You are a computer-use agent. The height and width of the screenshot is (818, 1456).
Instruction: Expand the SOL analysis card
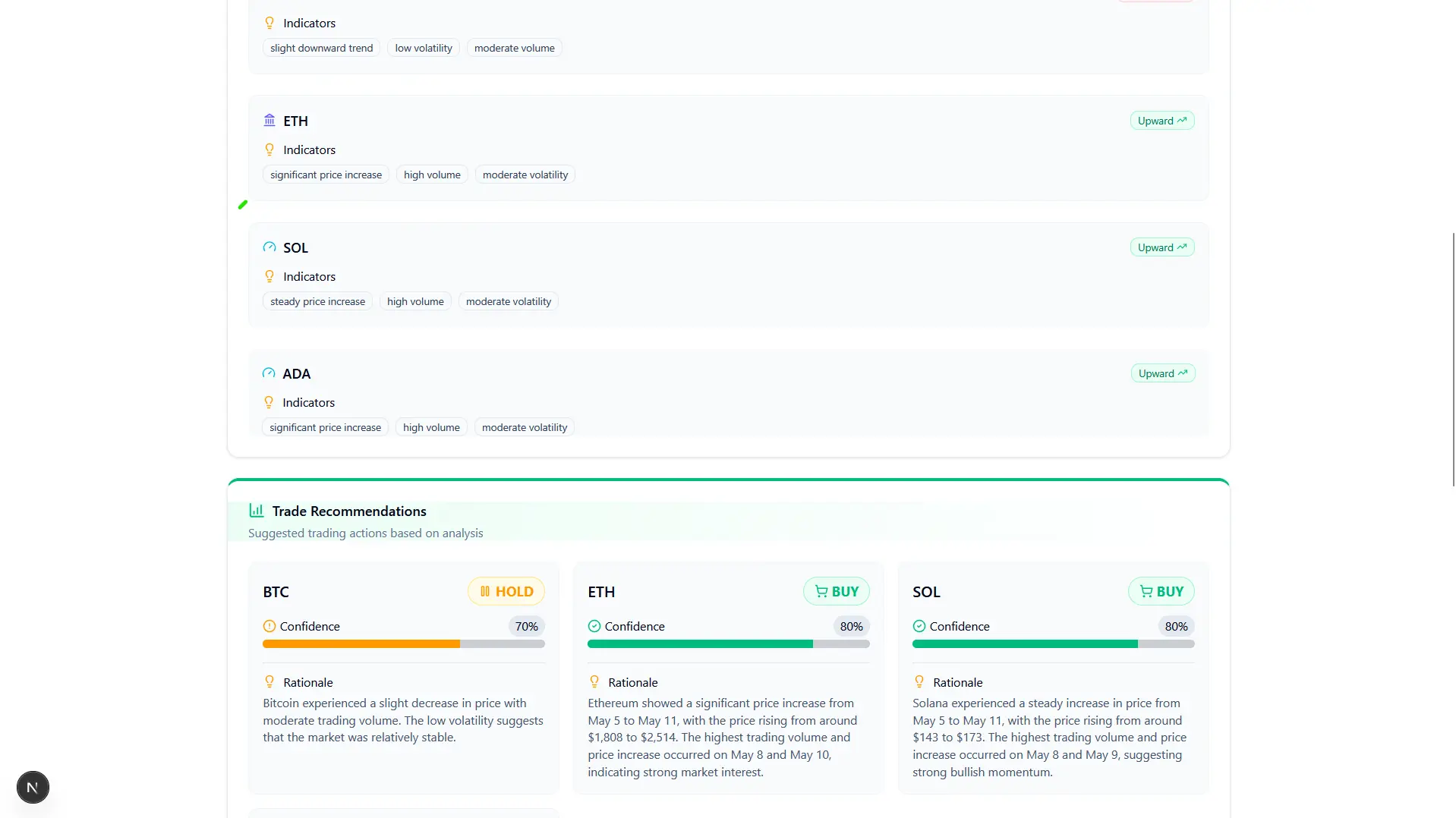tap(727, 275)
